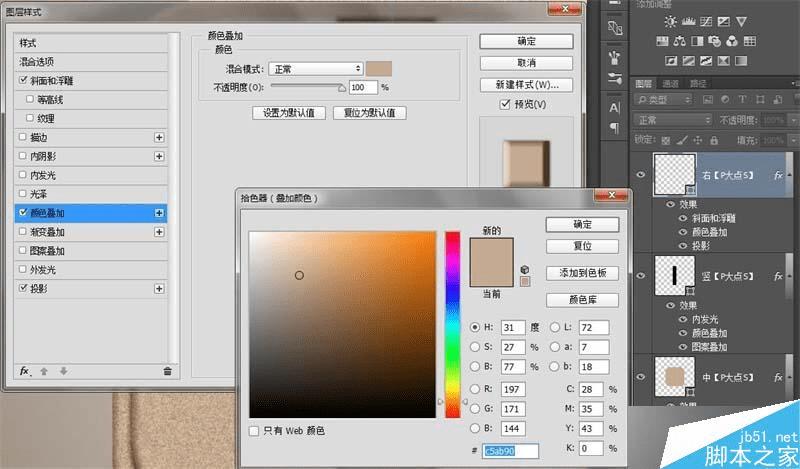Click 添加到色板 button
Screen dimensions: 800x469
click(x=582, y=273)
